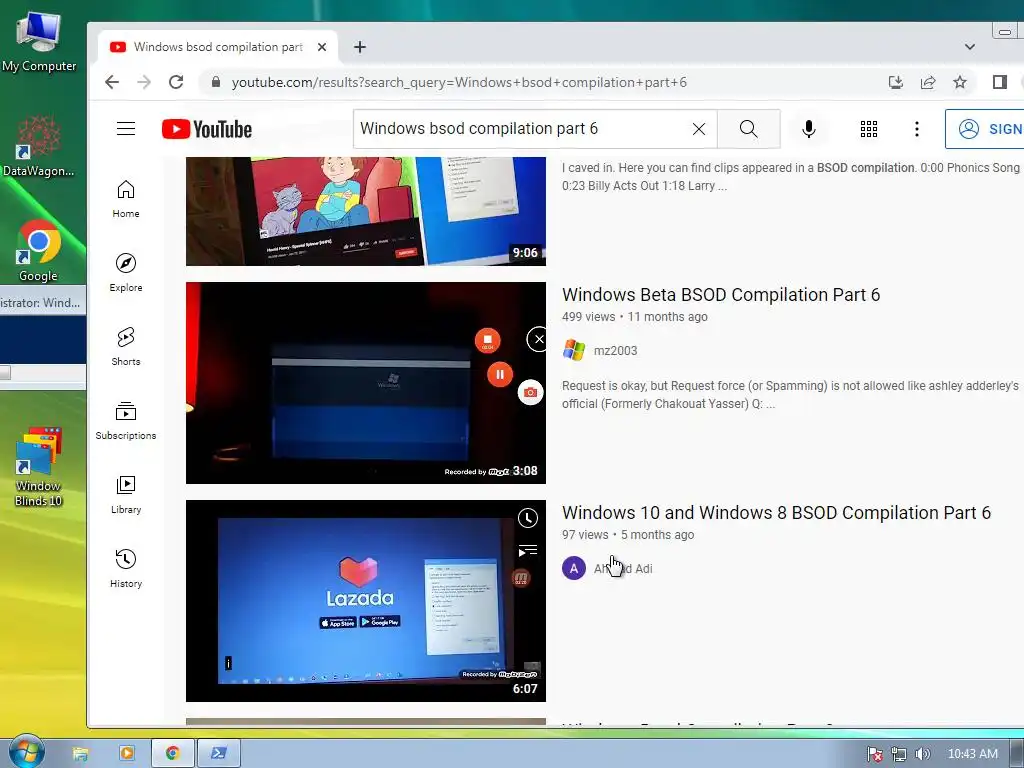The height and width of the screenshot is (768, 1024).
Task: Click the mz2003 channel avatar
Action: coord(574,350)
